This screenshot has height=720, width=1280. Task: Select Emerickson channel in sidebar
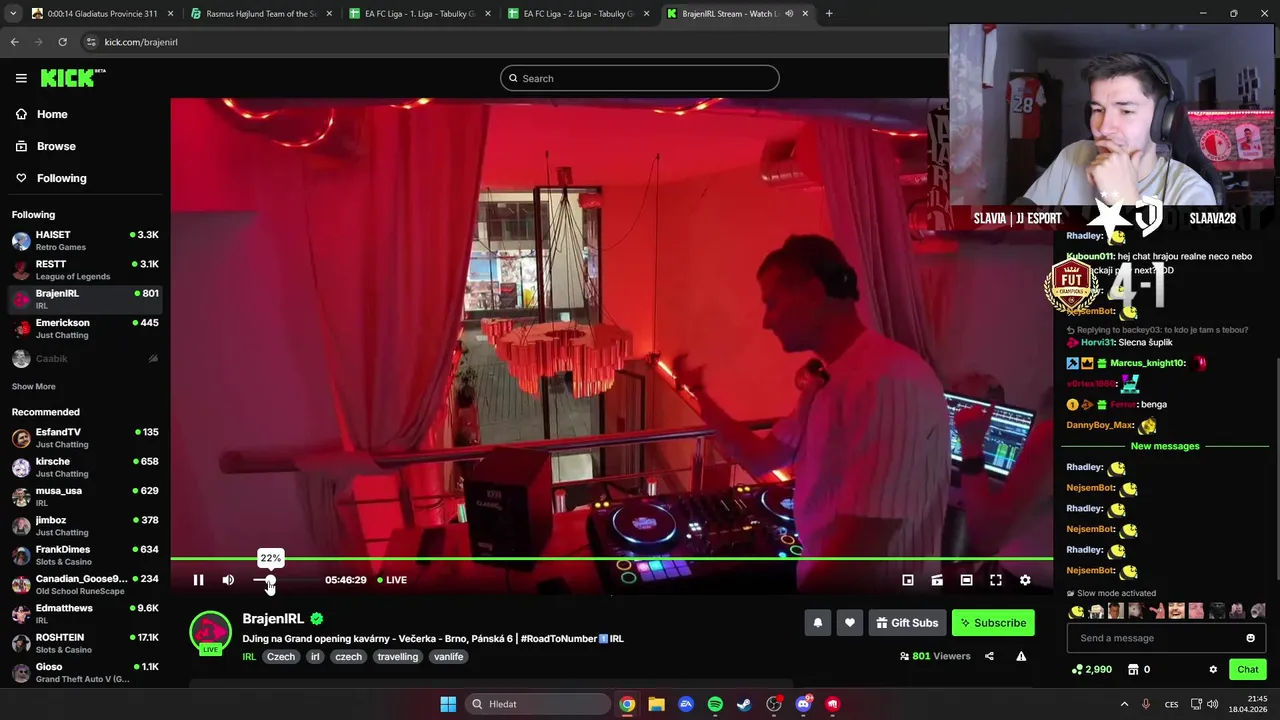click(x=85, y=329)
